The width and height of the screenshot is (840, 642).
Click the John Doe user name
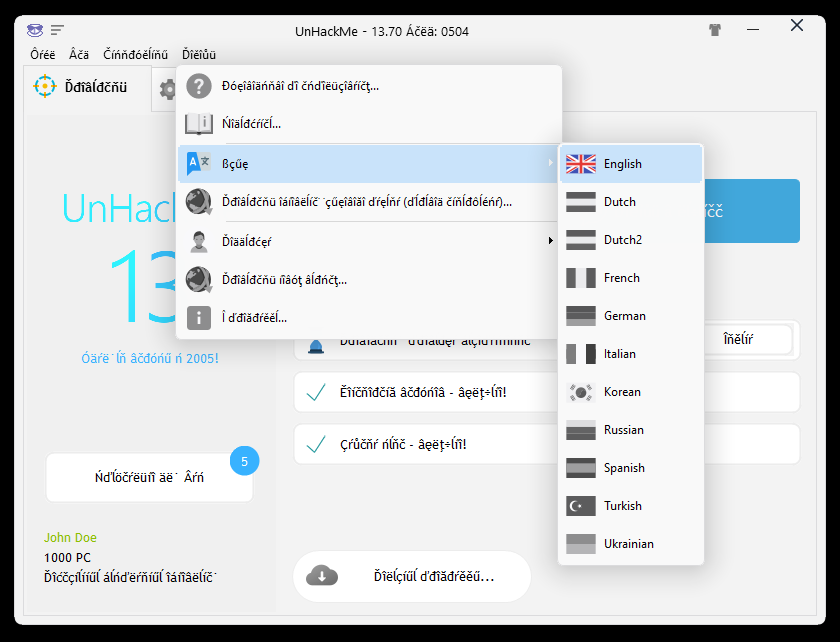(70, 538)
